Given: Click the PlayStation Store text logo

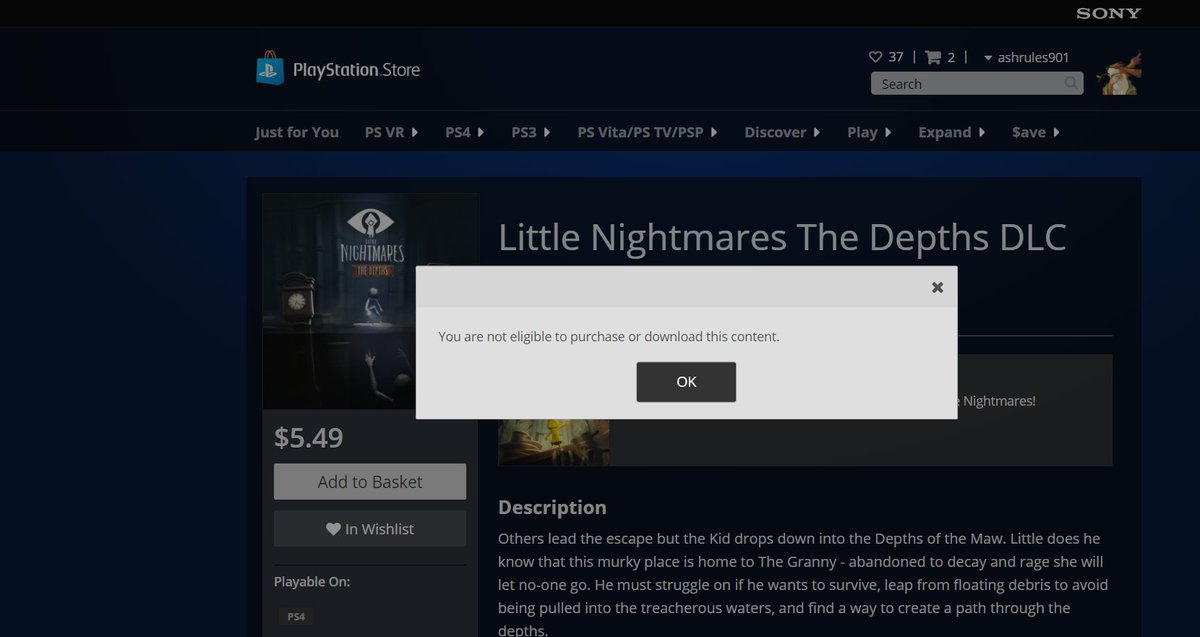Looking at the screenshot, I should pos(356,70).
